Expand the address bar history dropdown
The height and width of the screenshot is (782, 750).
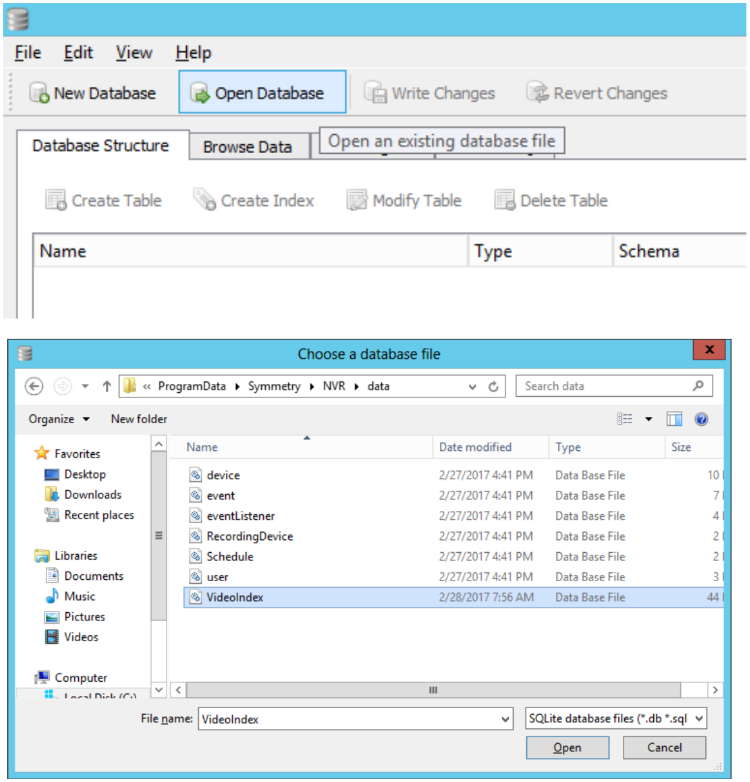(472, 387)
